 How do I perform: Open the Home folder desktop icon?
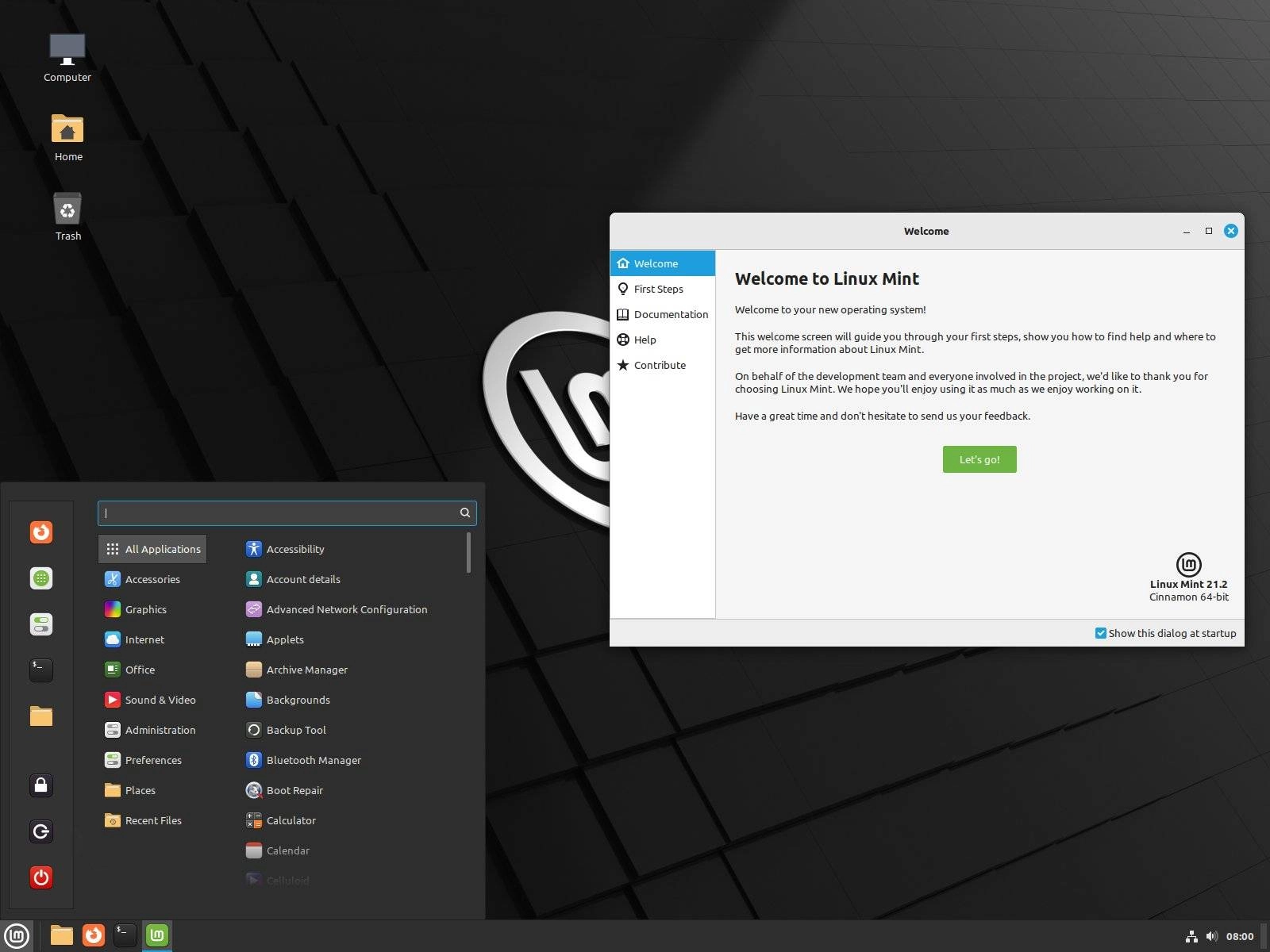pyautogui.click(x=67, y=137)
